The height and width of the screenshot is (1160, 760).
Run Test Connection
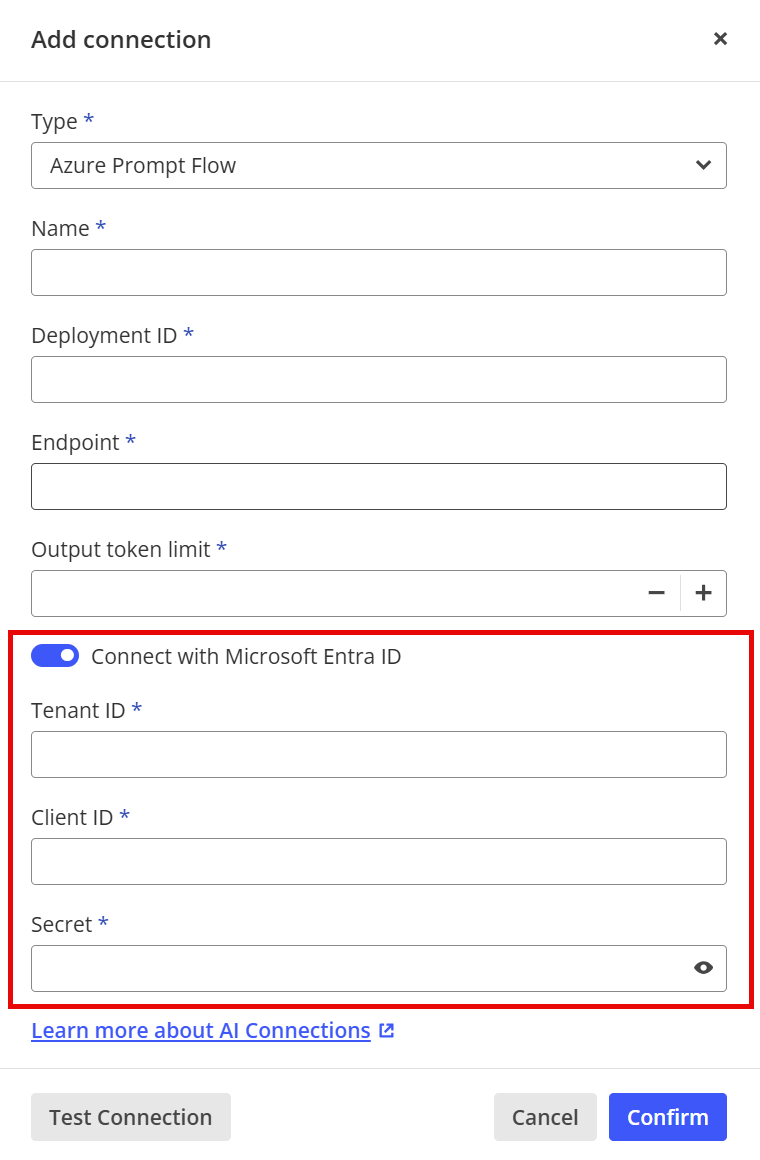pyautogui.click(x=131, y=1117)
